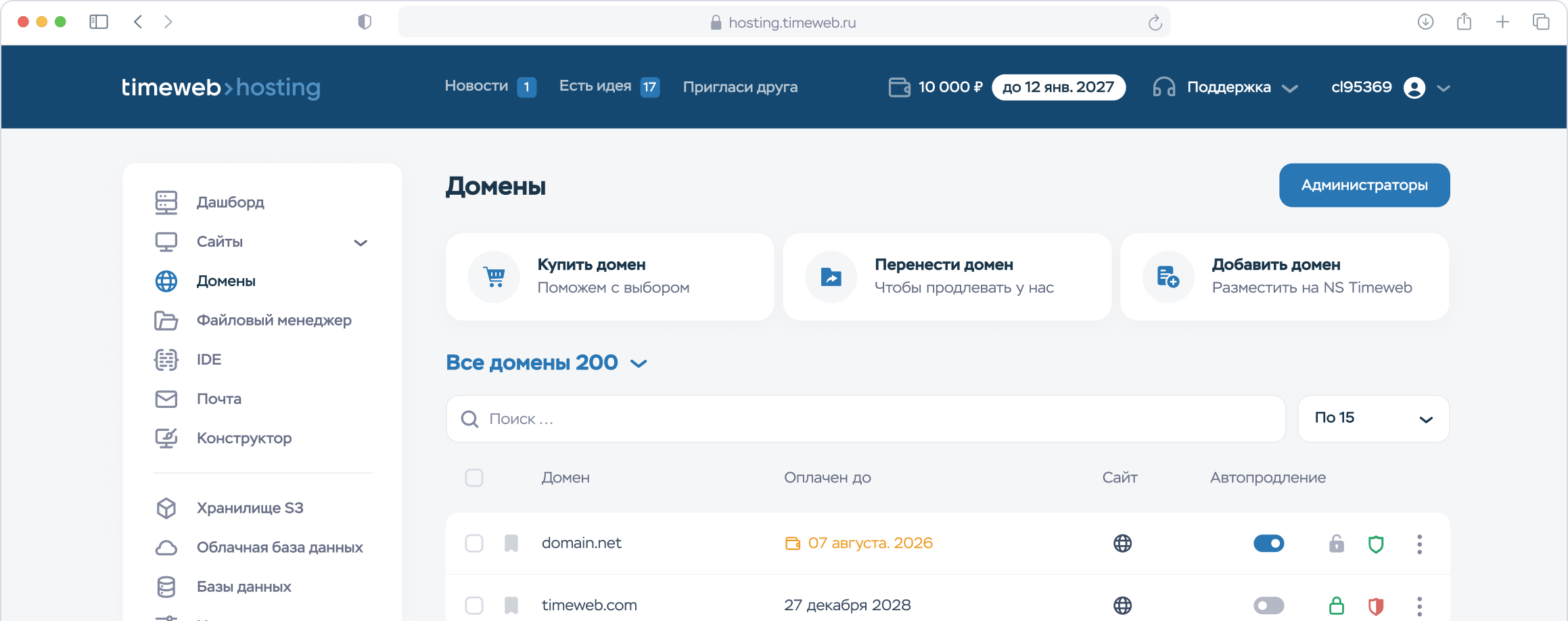Open the three-dot menu for domain.net
1568x621 pixels.
click(x=1419, y=544)
